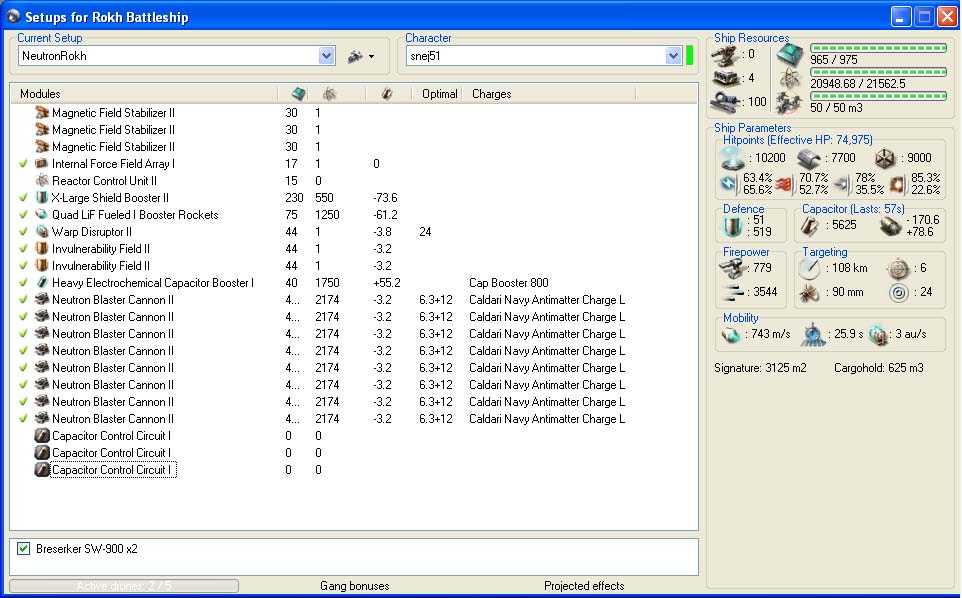Open the Current Setup dropdown arrow
Viewport: 962px width, 598px height.
coord(326,56)
